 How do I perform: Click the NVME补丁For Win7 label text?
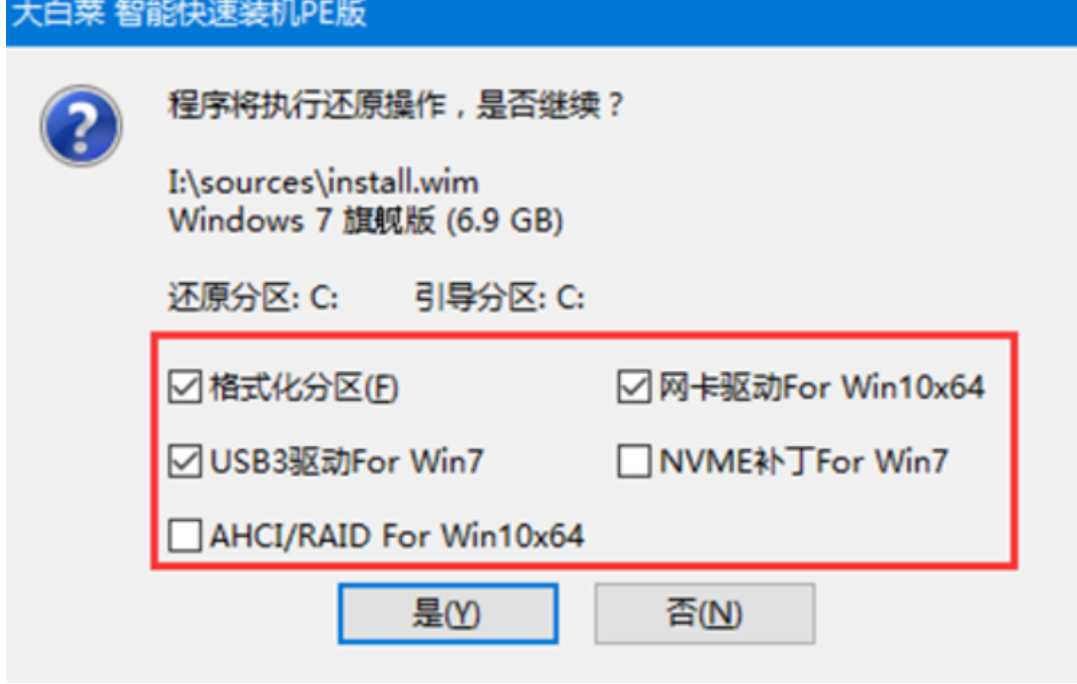(804, 461)
